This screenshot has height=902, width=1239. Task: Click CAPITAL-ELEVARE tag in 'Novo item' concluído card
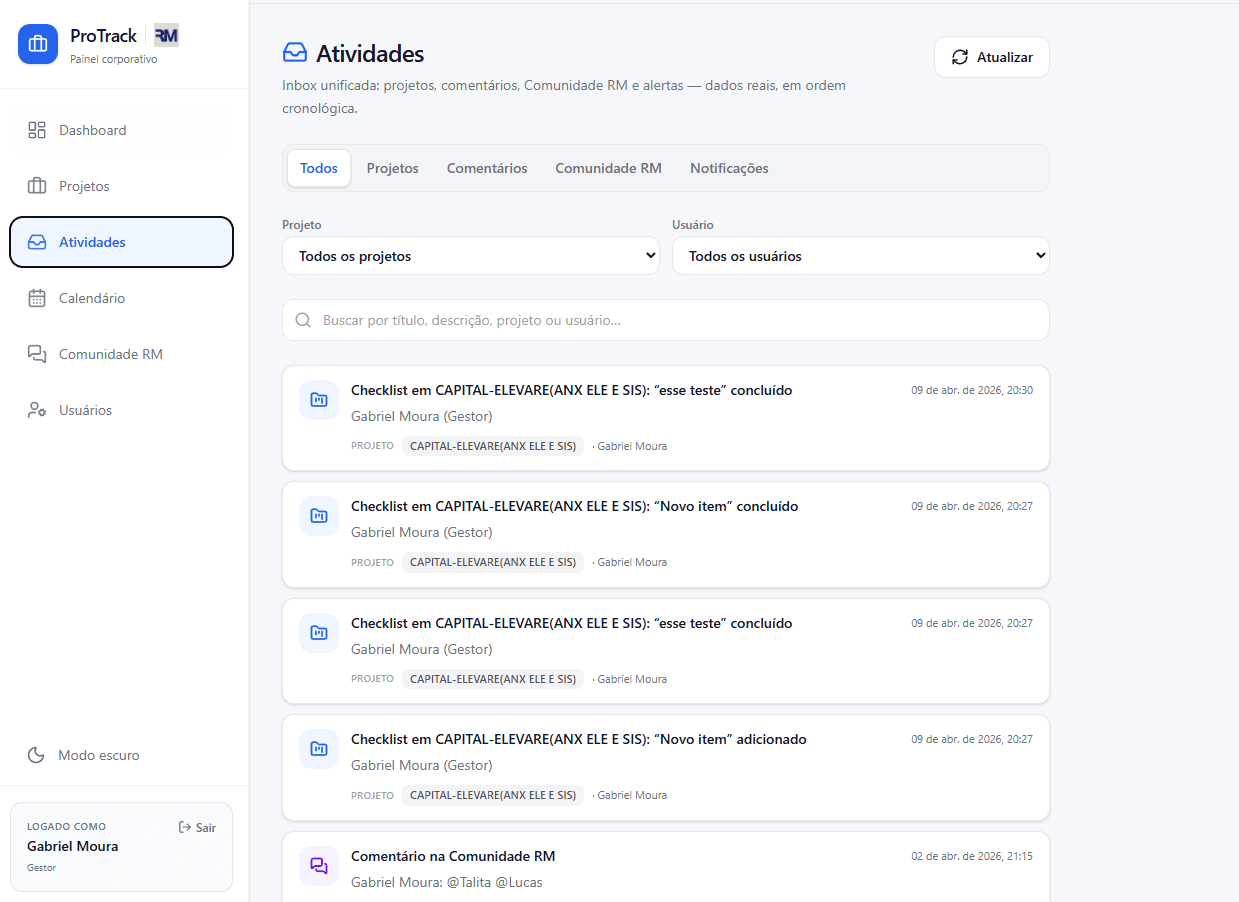click(493, 562)
